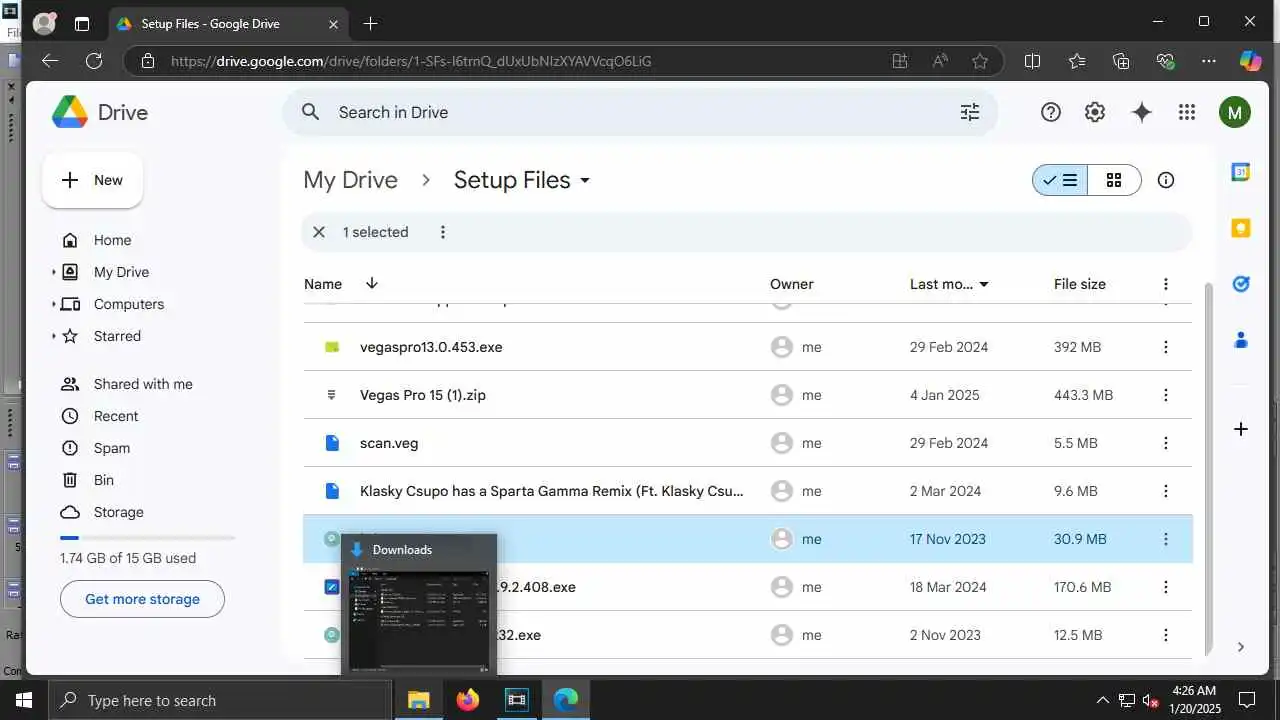Click the storage usage progress bar

(x=147, y=538)
